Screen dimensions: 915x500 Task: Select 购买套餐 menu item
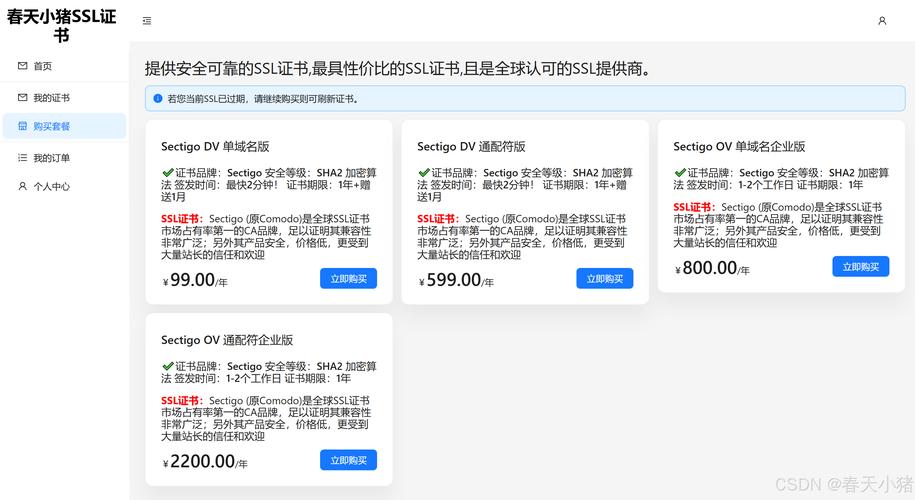coord(64,126)
